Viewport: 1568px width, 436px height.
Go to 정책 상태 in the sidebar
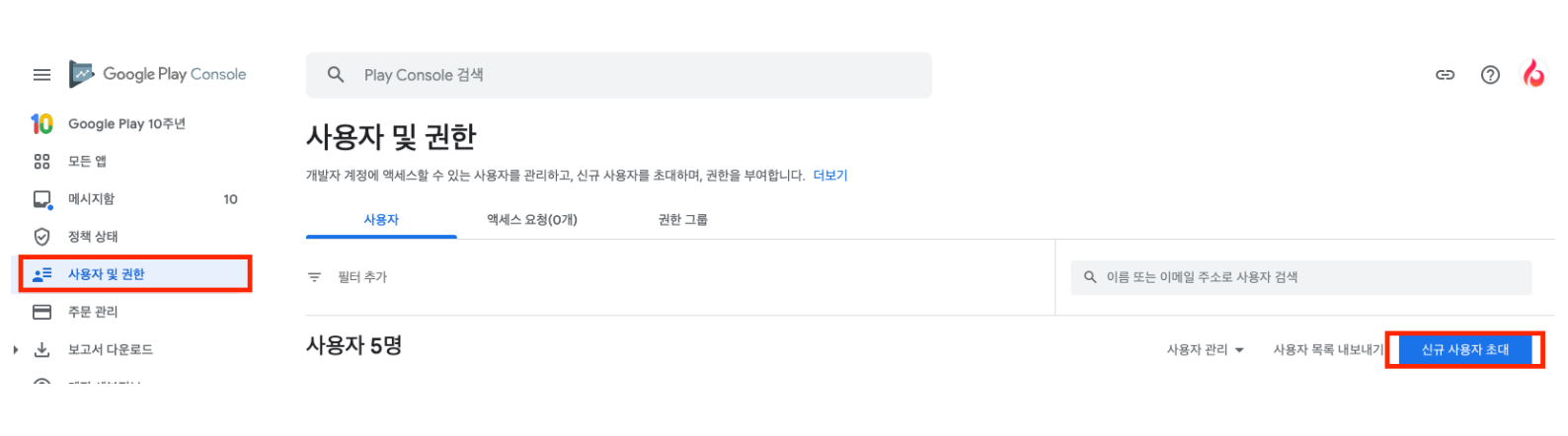[93, 237]
